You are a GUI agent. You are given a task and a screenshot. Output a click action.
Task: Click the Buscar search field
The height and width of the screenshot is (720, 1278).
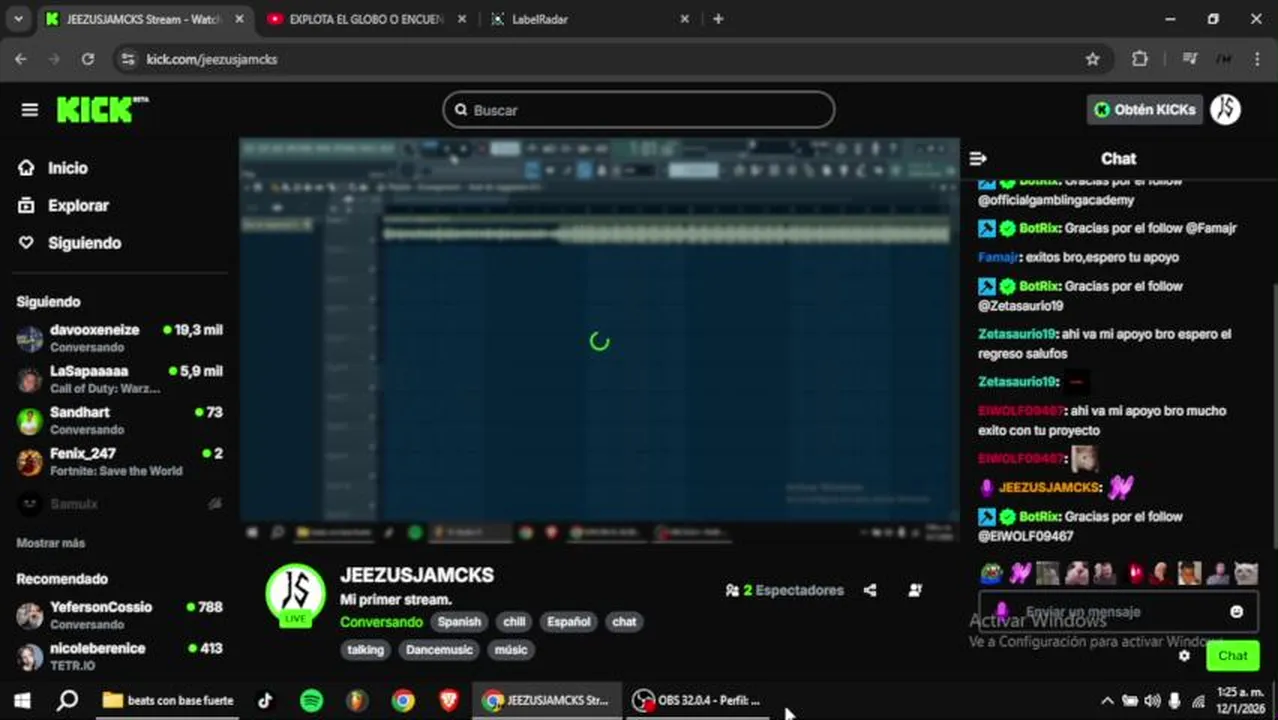638,110
